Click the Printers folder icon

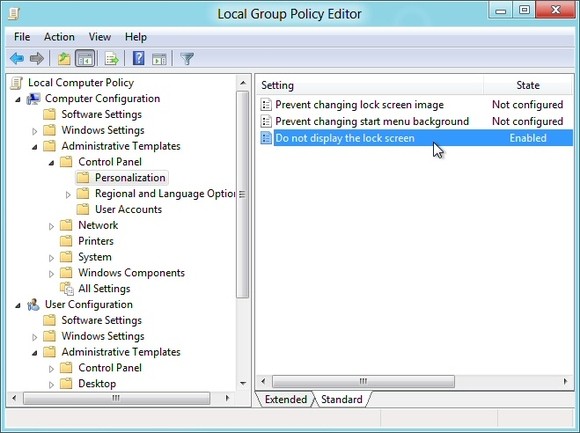click(x=66, y=241)
